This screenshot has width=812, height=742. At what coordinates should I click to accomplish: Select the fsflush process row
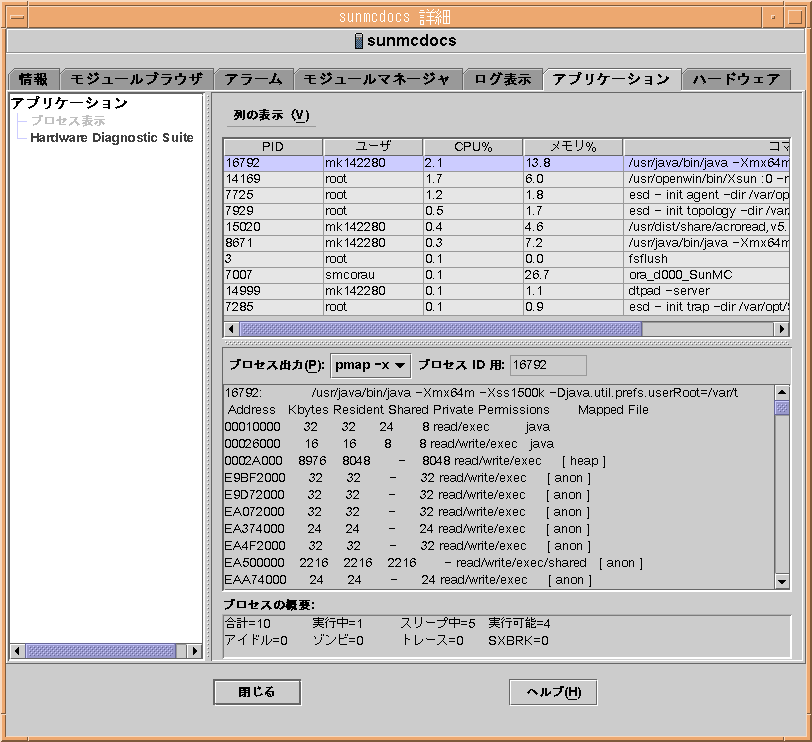tap(506, 259)
